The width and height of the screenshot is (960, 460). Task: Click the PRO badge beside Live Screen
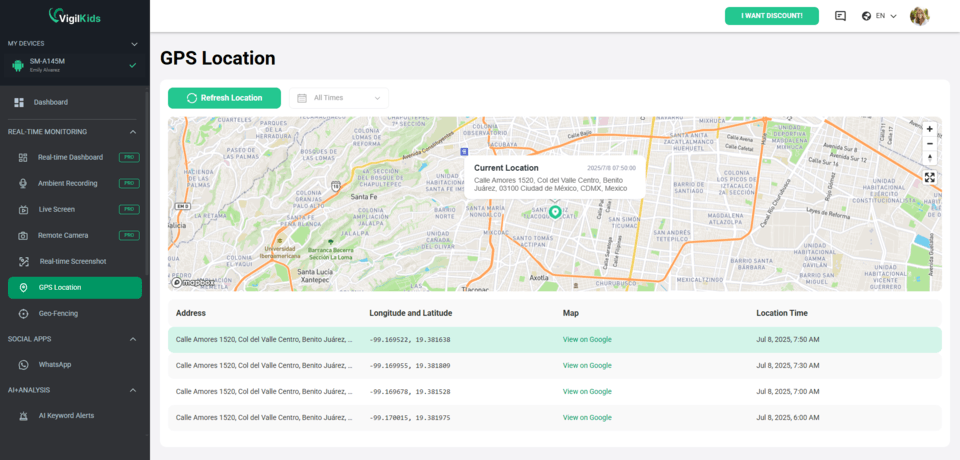point(129,209)
